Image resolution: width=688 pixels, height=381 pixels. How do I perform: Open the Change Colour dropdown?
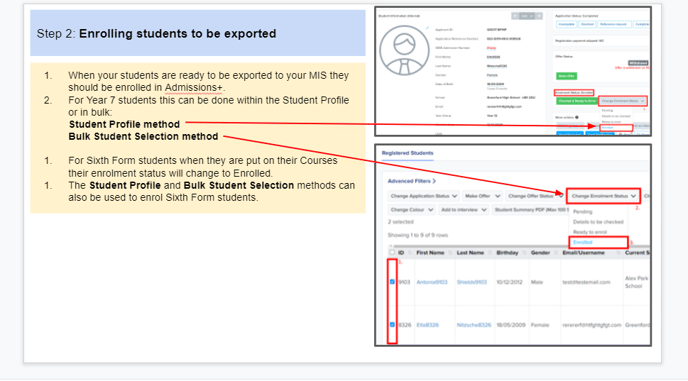click(x=412, y=210)
